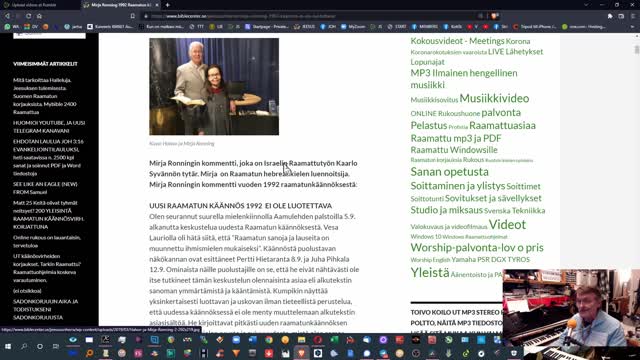Reload the current page

pos(29,16)
